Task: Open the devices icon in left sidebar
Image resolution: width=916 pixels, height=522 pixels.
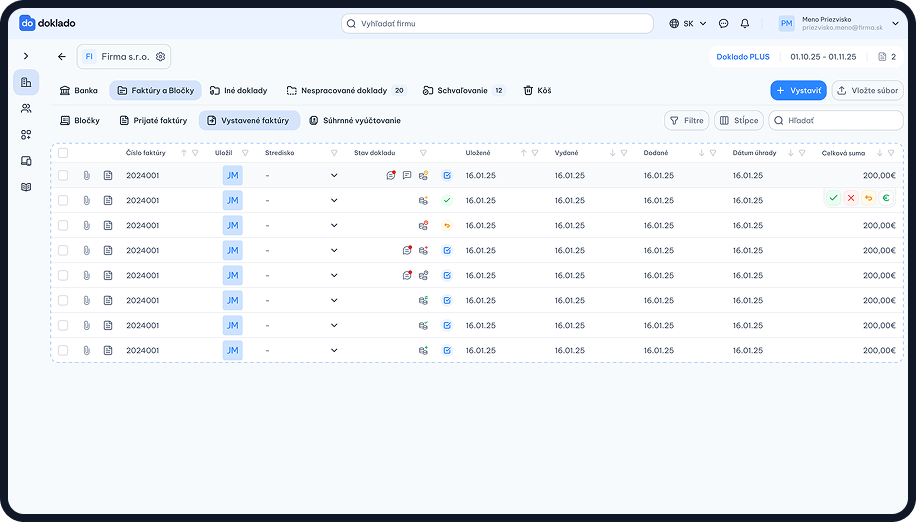Action: click(x=26, y=161)
